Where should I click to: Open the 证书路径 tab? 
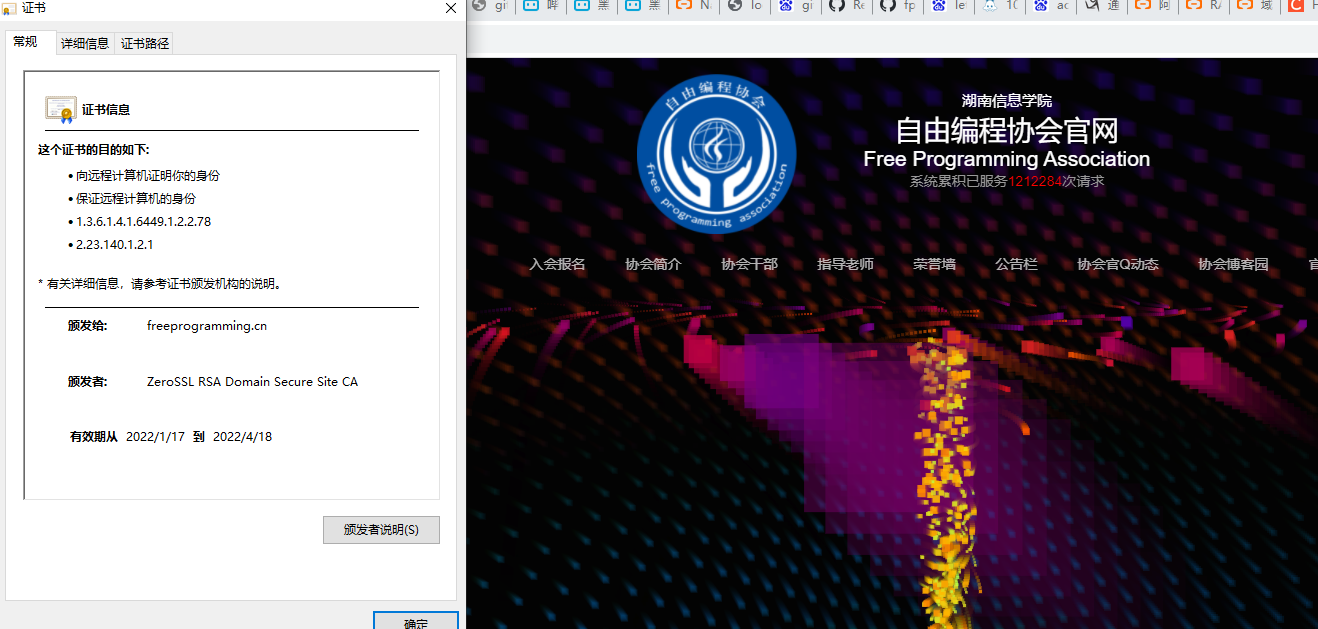point(145,43)
